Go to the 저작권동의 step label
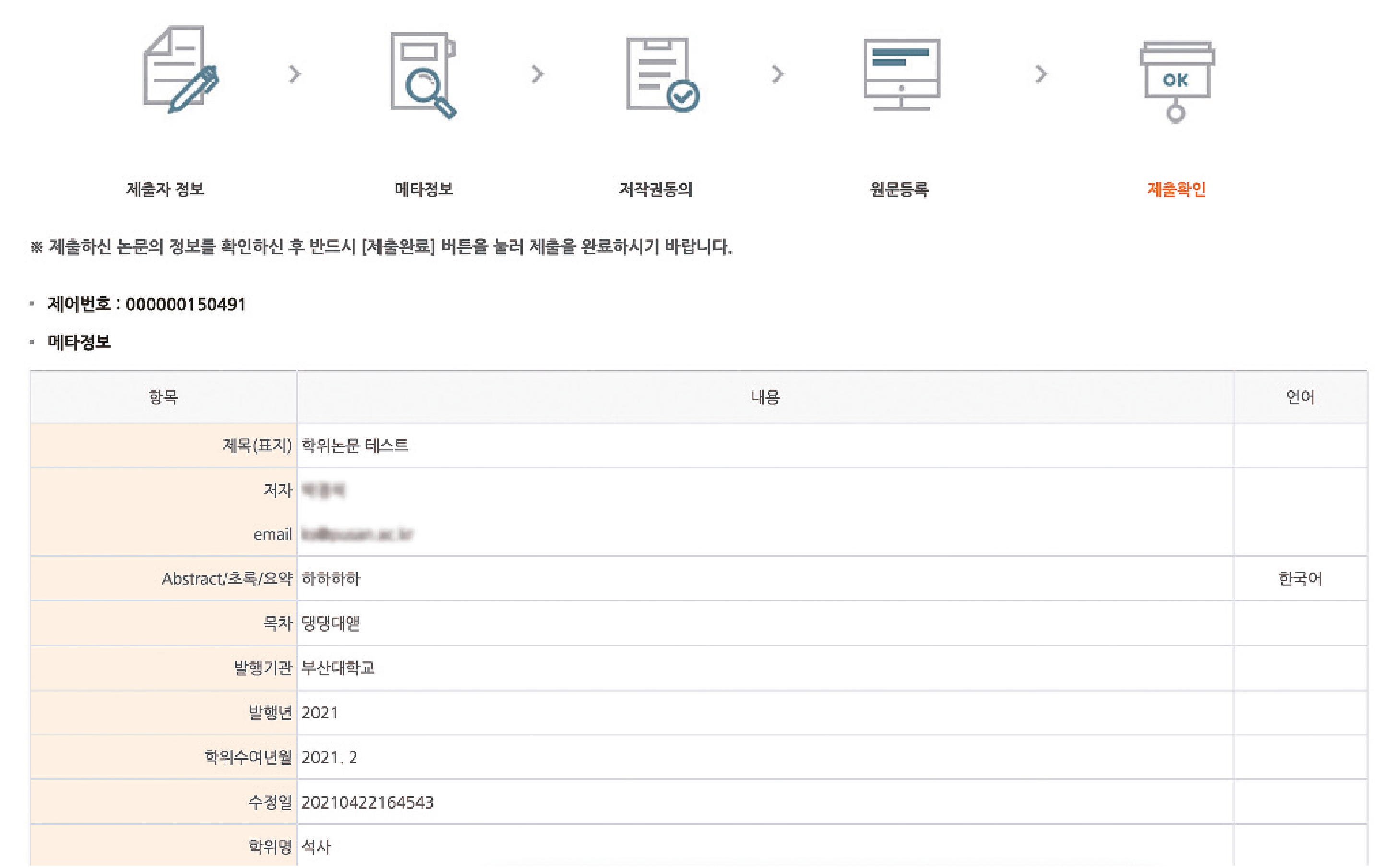Image resolution: width=1385 pixels, height=868 pixels. [x=656, y=189]
